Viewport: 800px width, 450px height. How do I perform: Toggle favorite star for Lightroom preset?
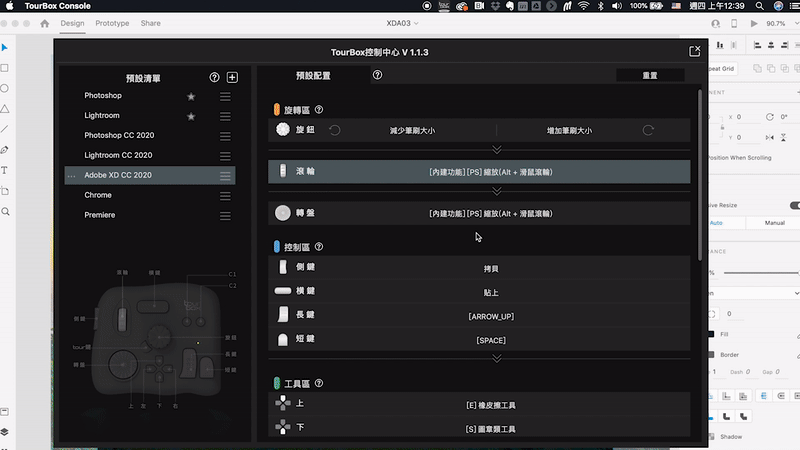click(x=191, y=116)
